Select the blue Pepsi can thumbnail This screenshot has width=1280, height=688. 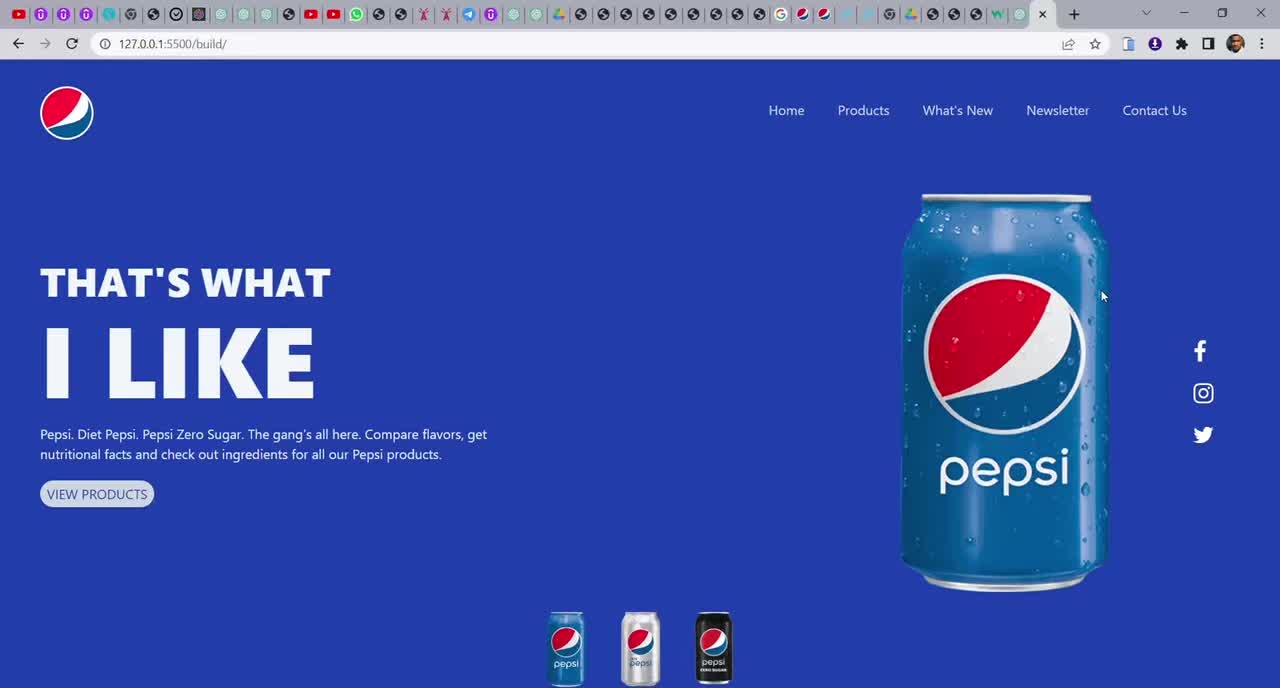point(566,648)
